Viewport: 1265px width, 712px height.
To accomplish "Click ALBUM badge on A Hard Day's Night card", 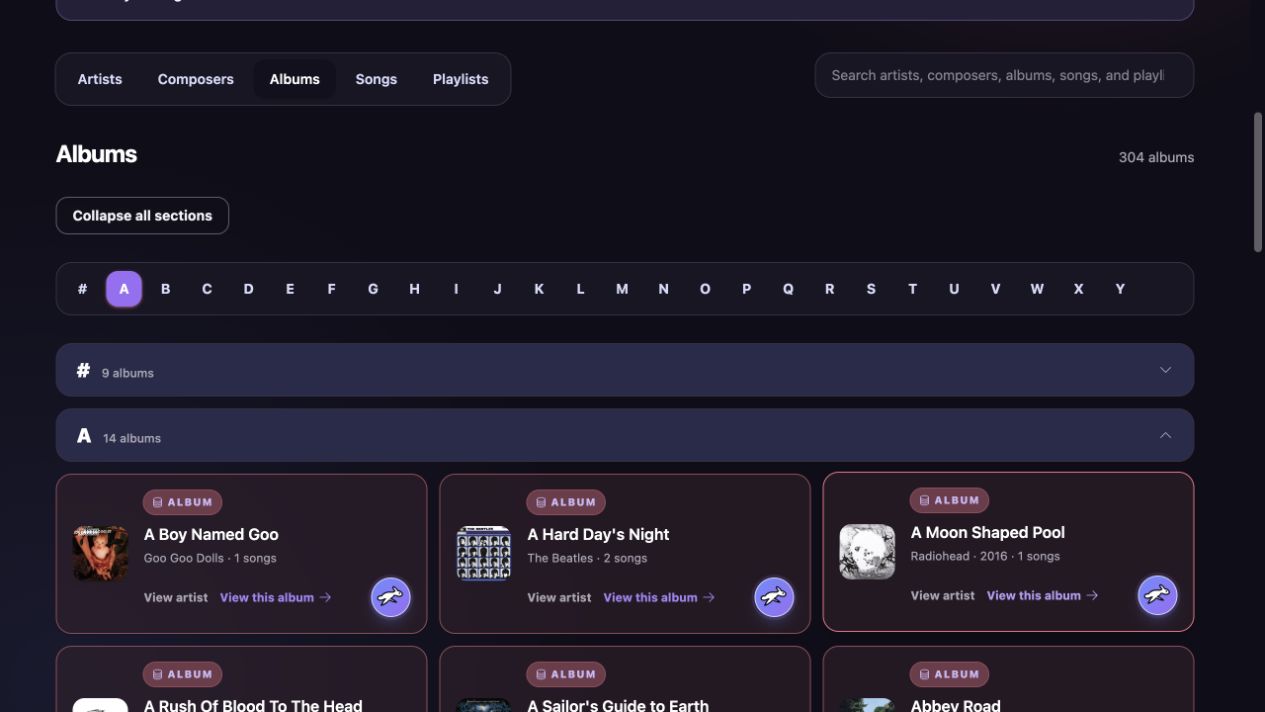I will (566, 502).
